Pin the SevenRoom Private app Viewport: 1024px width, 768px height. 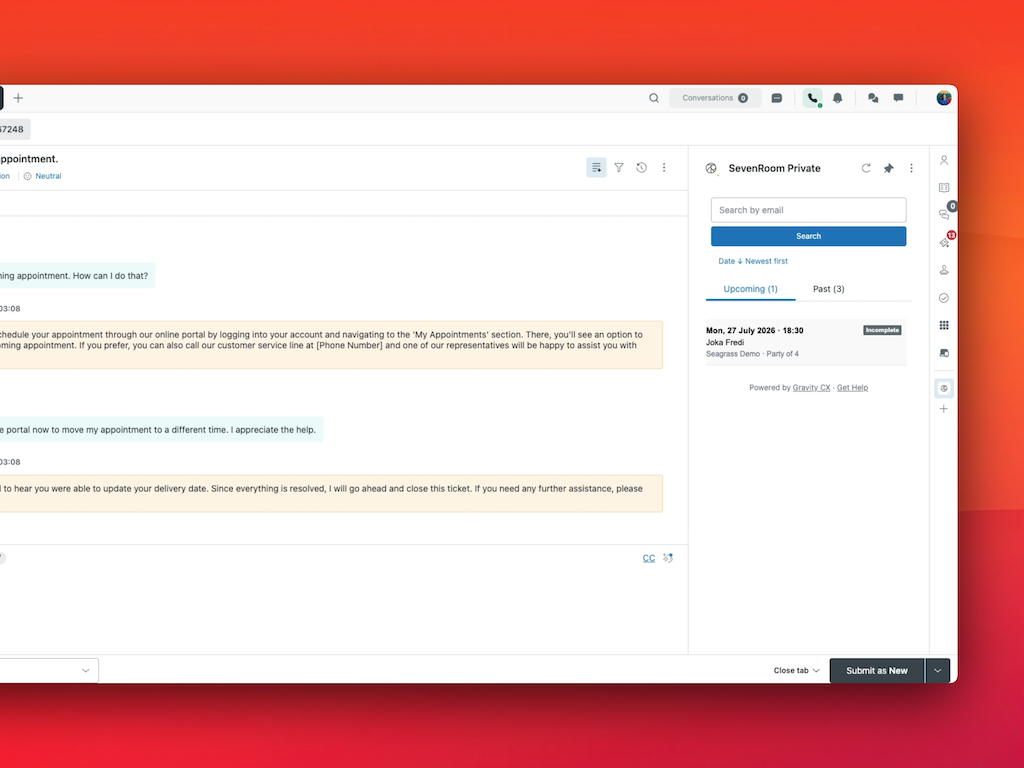point(889,168)
